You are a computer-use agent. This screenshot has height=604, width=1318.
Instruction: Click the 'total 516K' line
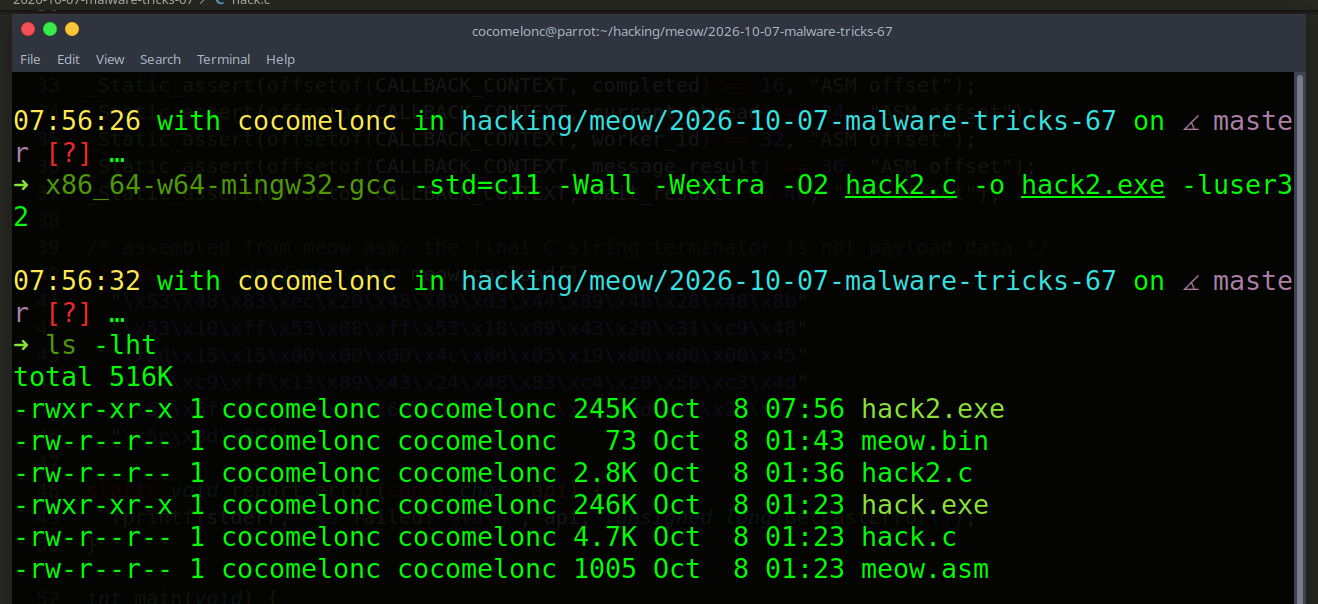click(93, 377)
